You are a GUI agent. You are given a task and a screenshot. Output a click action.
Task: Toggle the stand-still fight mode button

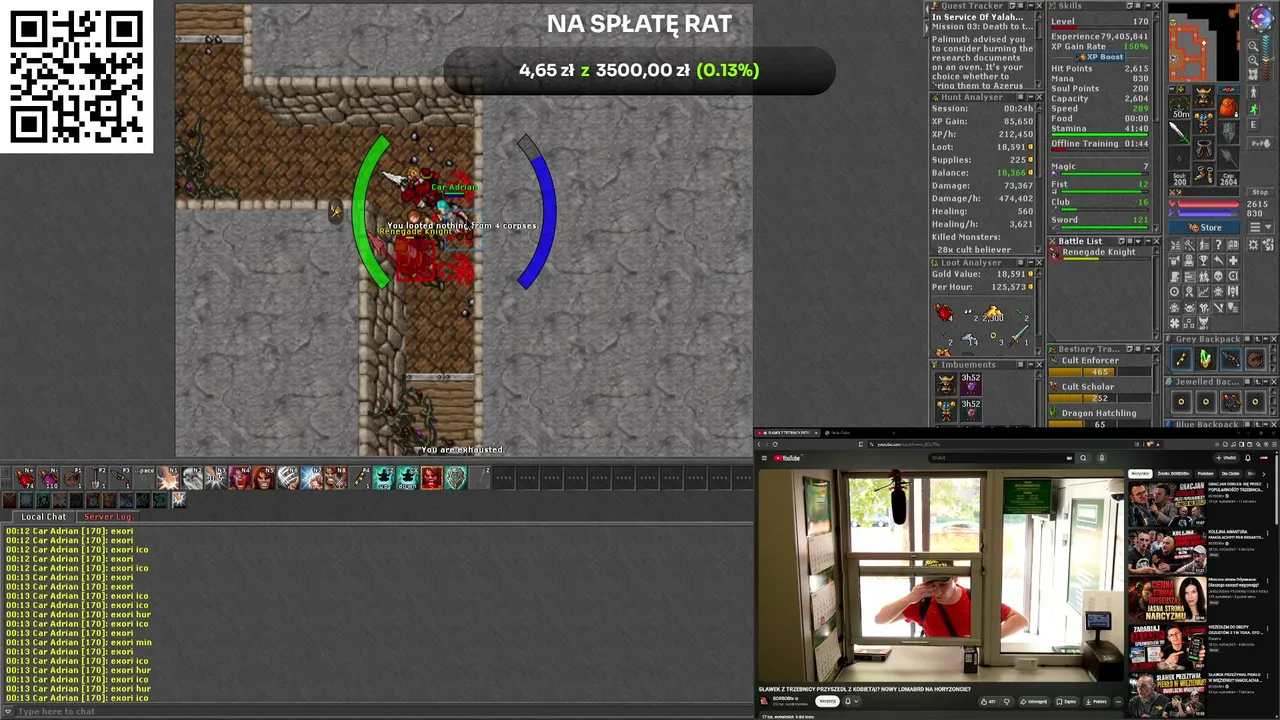pyautogui.click(x=1253, y=93)
